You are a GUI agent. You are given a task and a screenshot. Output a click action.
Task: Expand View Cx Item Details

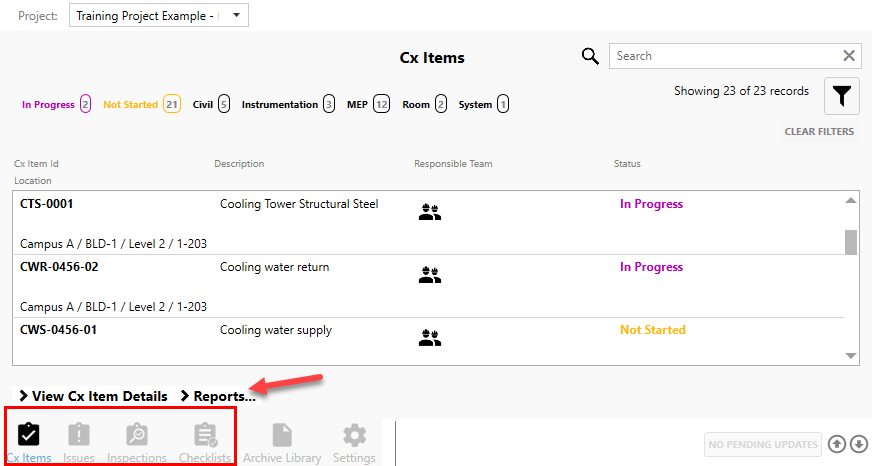tap(93, 396)
